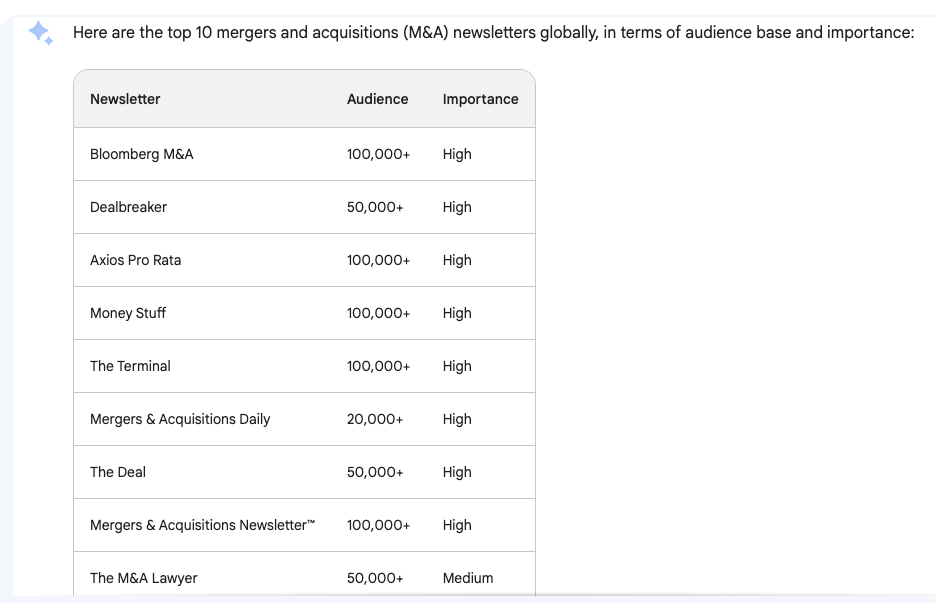Click the Dealbreaker importance value High
Screen dimensions: 936x603
pos(457,207)
